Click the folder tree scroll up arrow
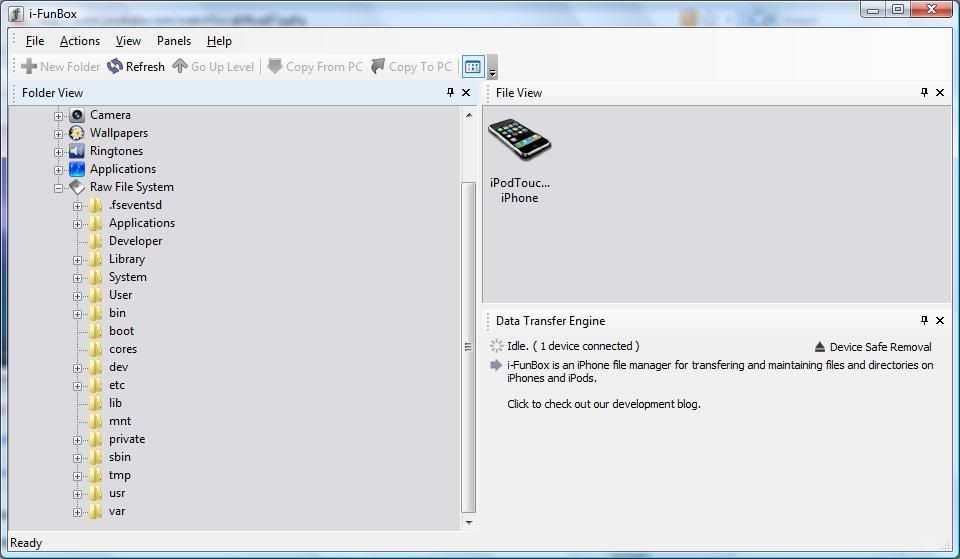Screen dimensions: 960x559 click(468, 115)
